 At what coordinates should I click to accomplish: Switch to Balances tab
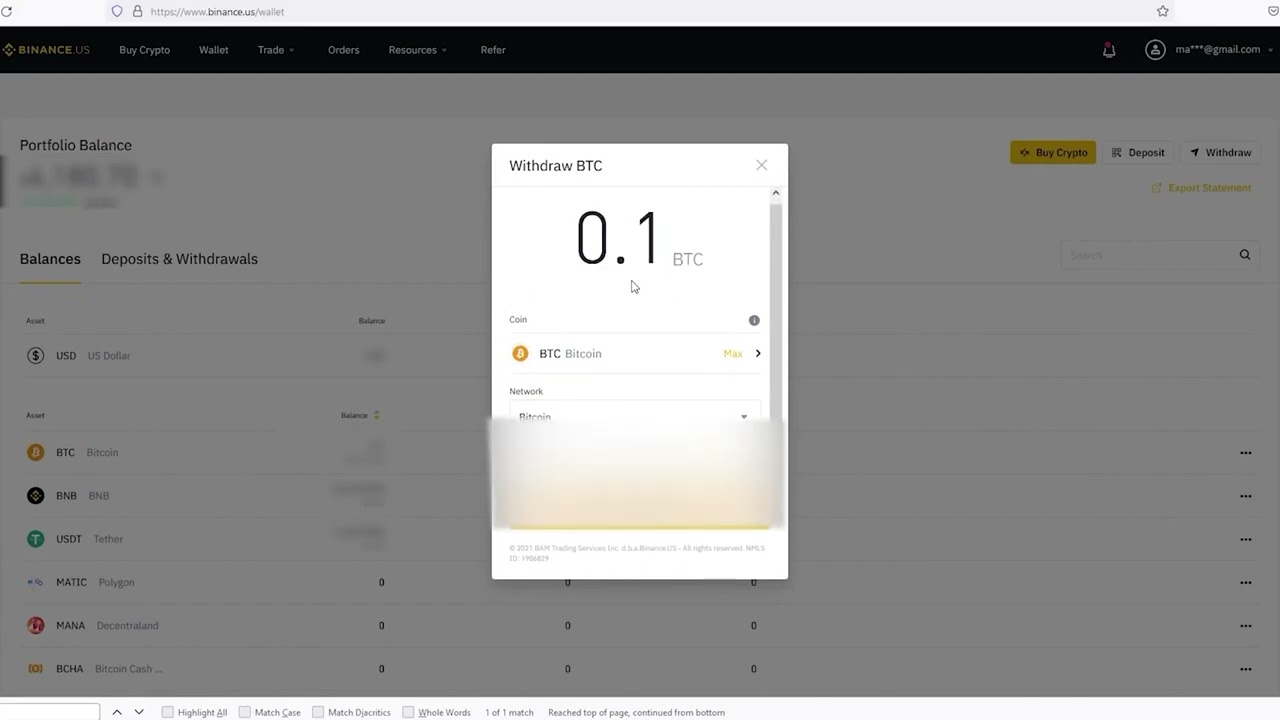coord(50,259)
